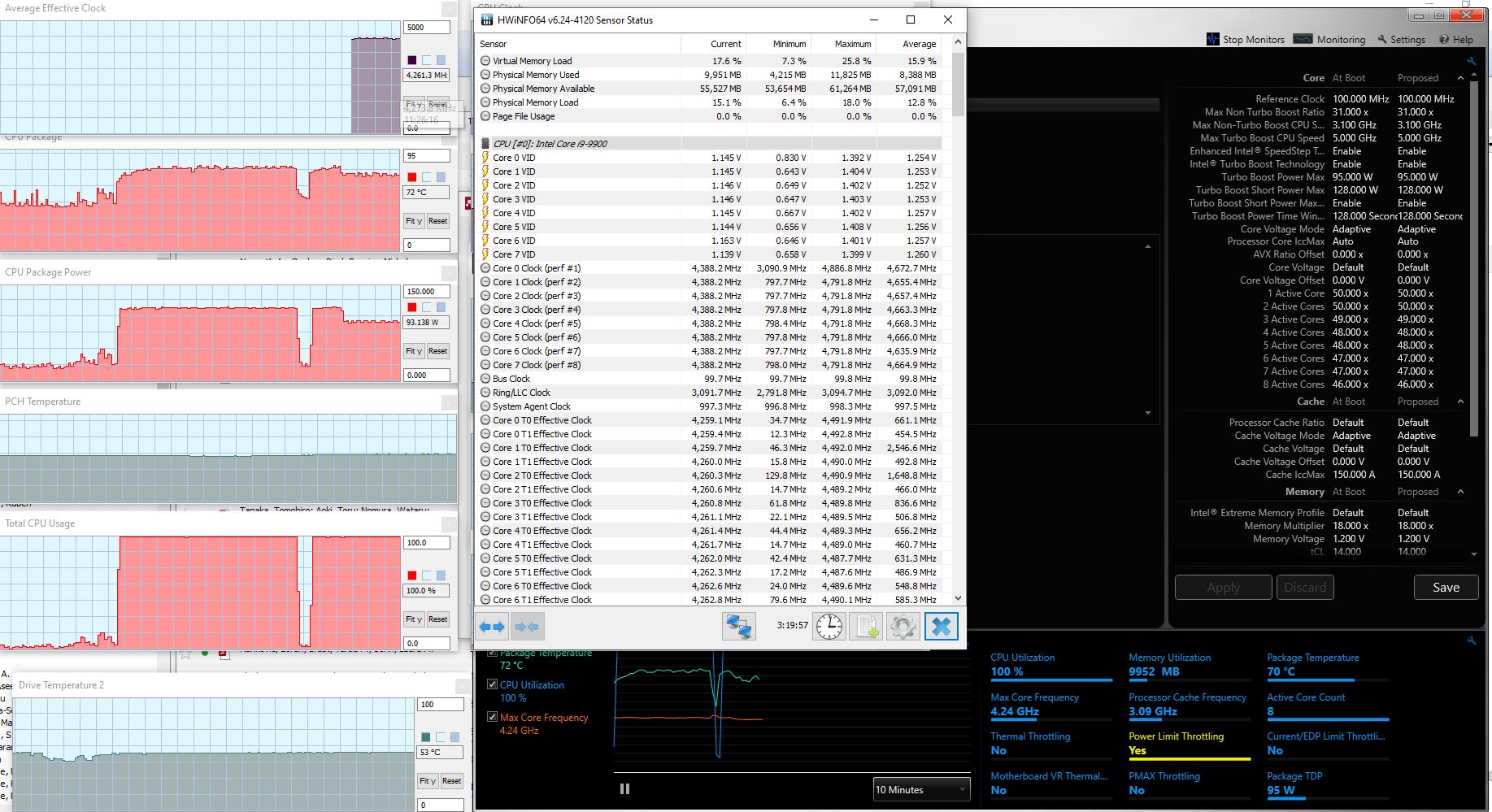The height and width of the screenshot is (812, 1492).
Task: Select the 1 Active Core 50.000 x proposed ratio
Action: click(x=1416, y=293)
